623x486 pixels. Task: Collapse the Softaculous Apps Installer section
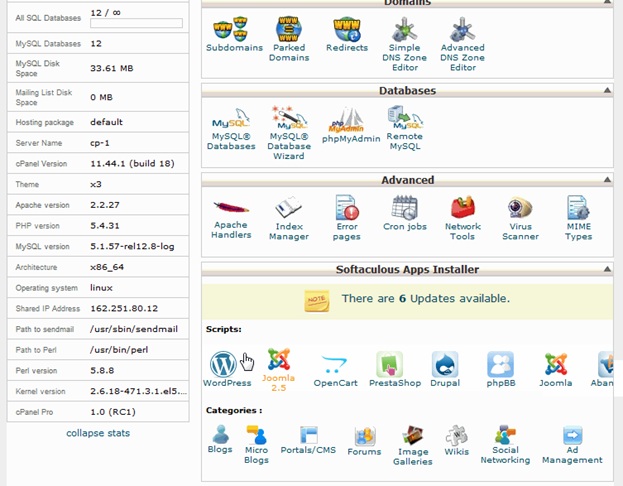tap(607, 269)
